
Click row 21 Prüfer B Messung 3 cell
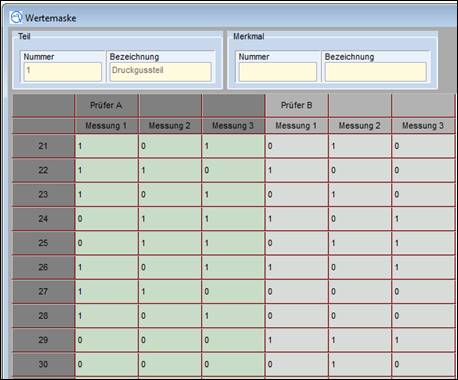coord(423,146)
